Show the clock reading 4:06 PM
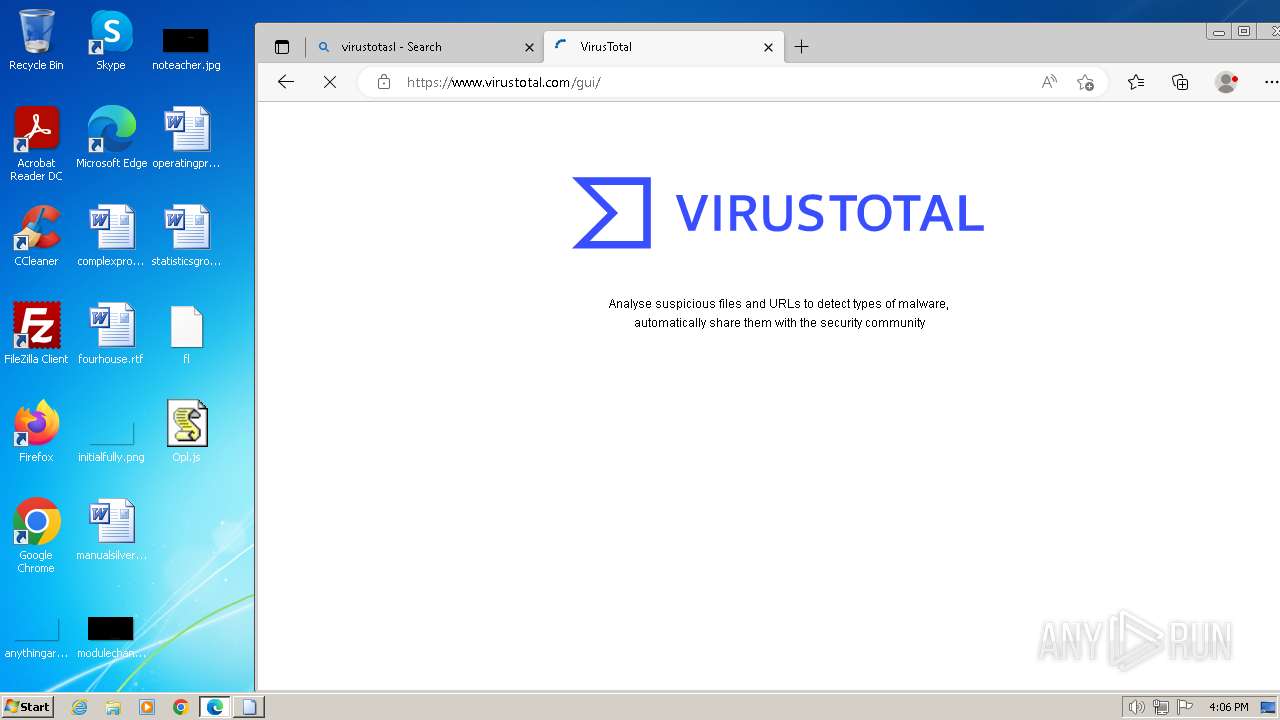 point(1229,707)
